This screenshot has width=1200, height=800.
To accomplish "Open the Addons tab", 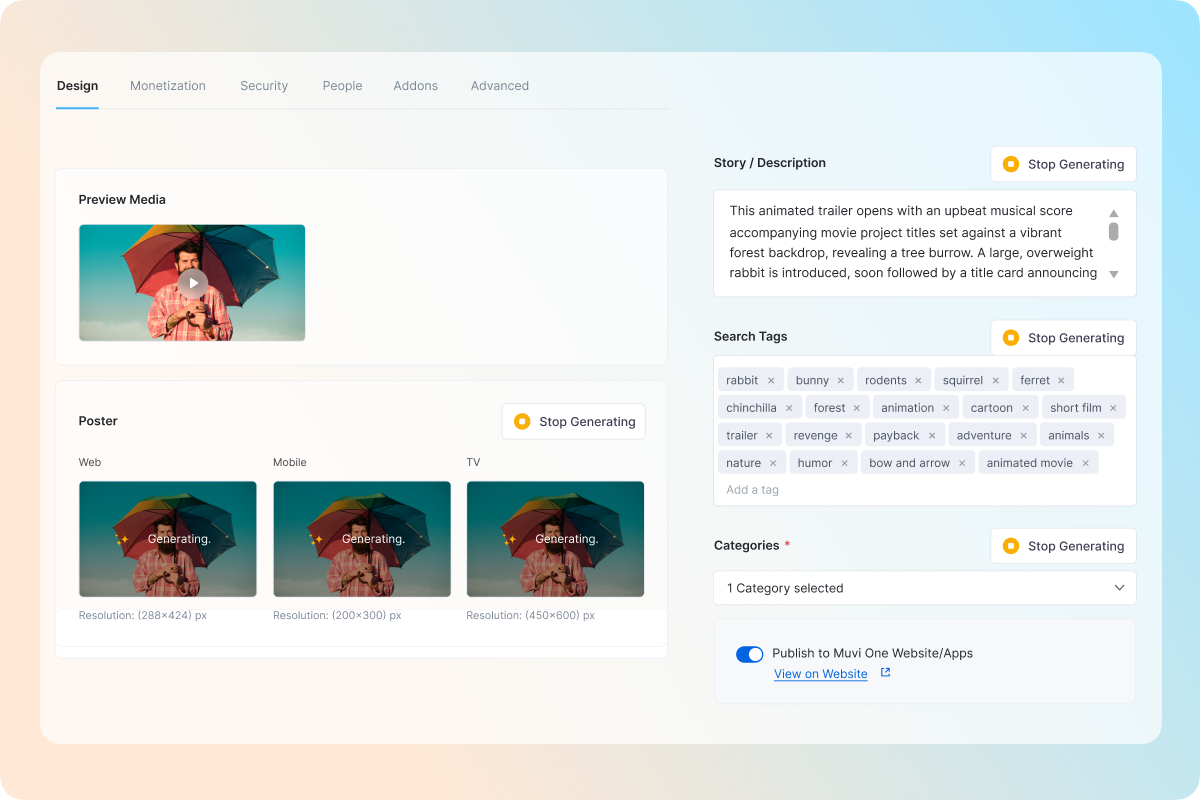I will [416, 86].
